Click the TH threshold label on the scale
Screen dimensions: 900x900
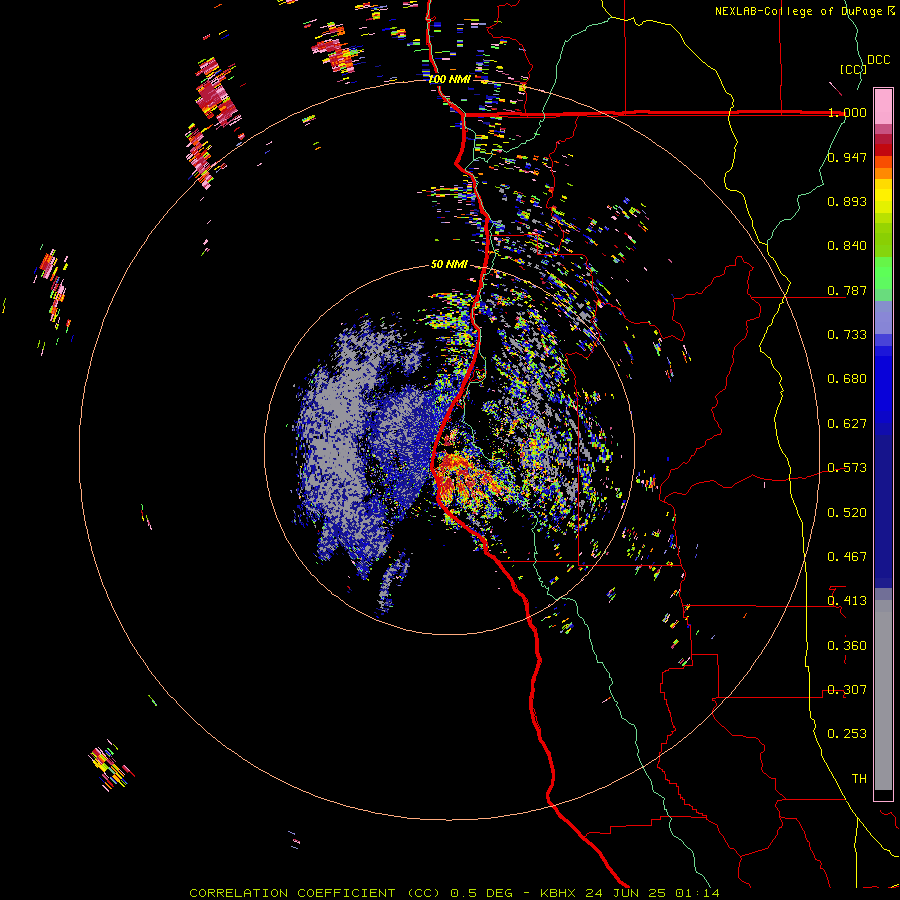coord(859,779)
